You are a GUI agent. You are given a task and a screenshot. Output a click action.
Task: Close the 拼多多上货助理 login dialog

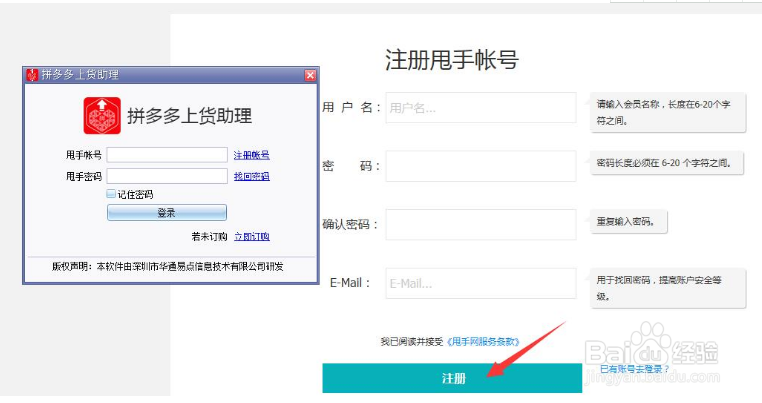click(x=310, y=75)
